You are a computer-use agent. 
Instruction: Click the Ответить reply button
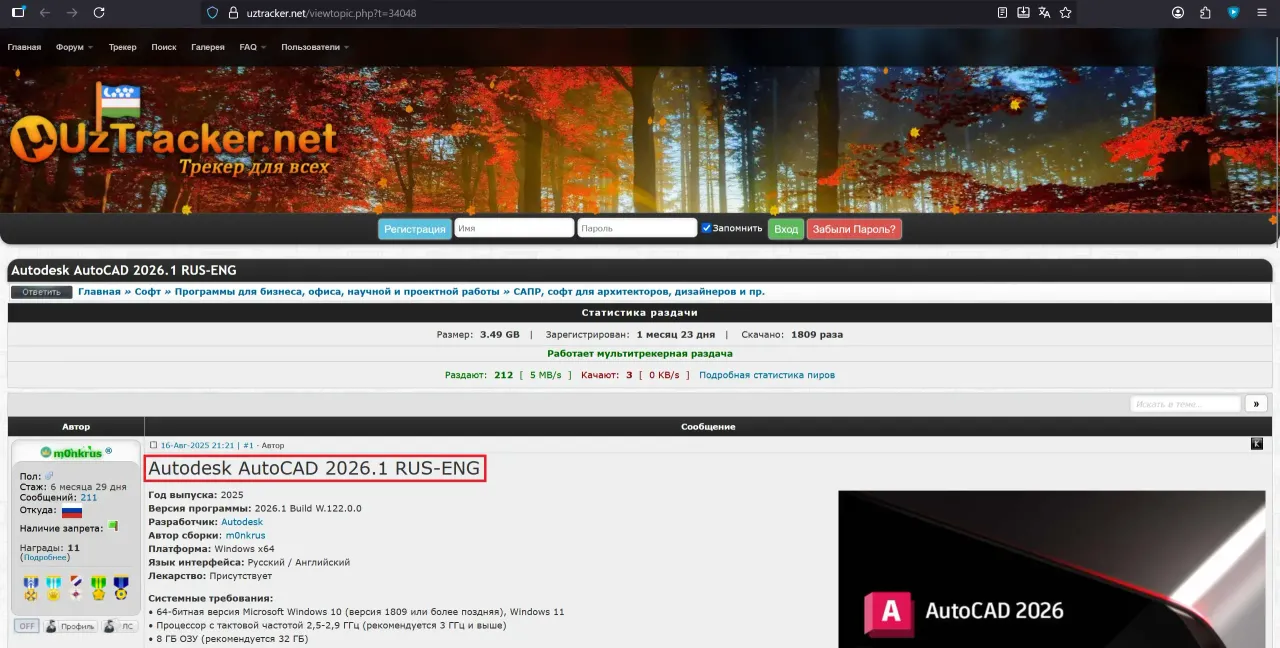click(41, 292)
